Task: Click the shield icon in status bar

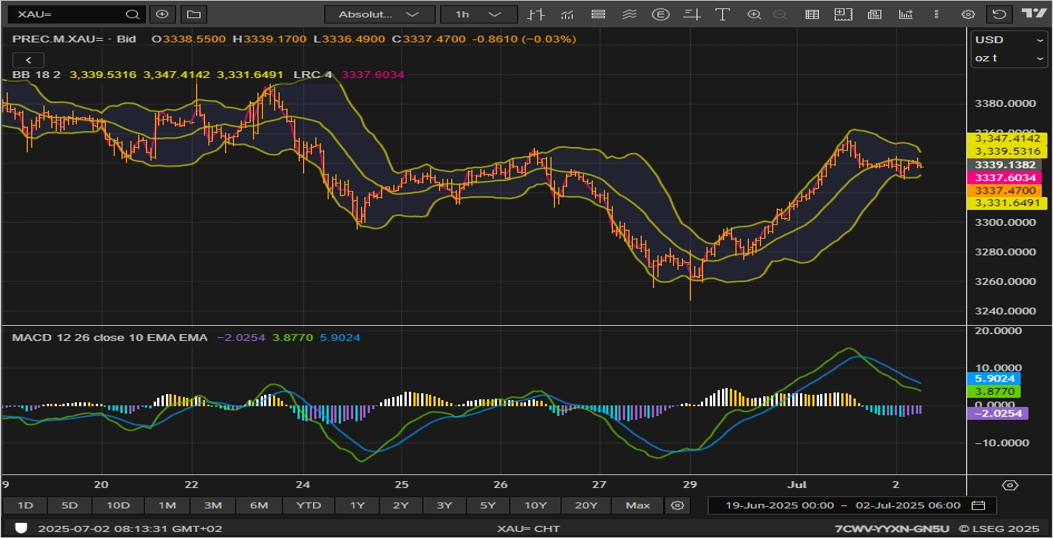Action: (21, 529)
